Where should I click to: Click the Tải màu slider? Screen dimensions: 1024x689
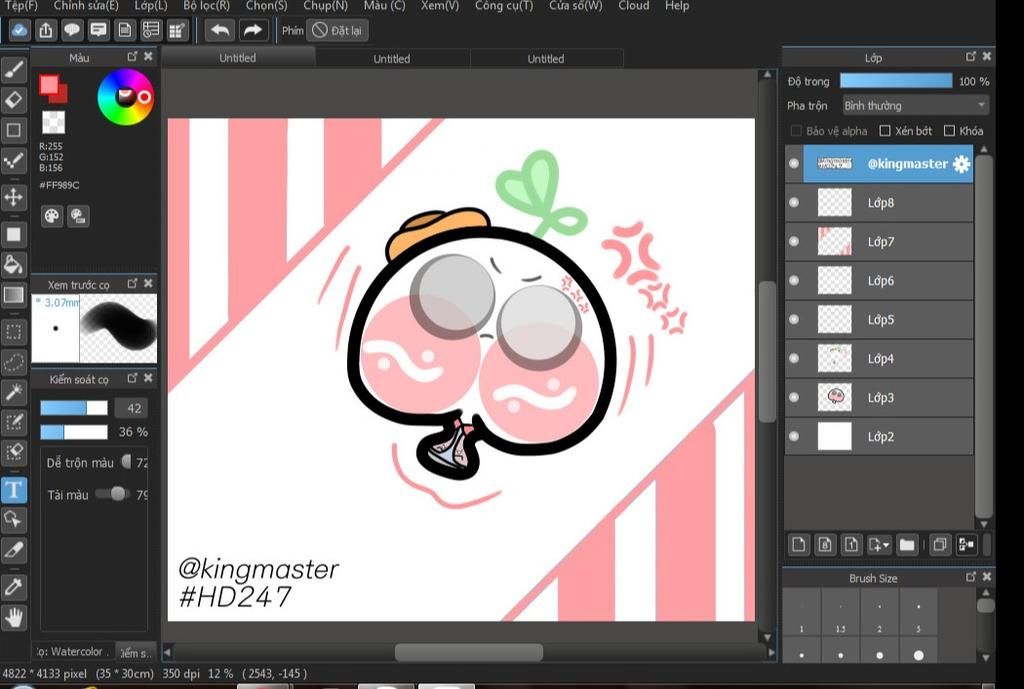coord(112,494)
